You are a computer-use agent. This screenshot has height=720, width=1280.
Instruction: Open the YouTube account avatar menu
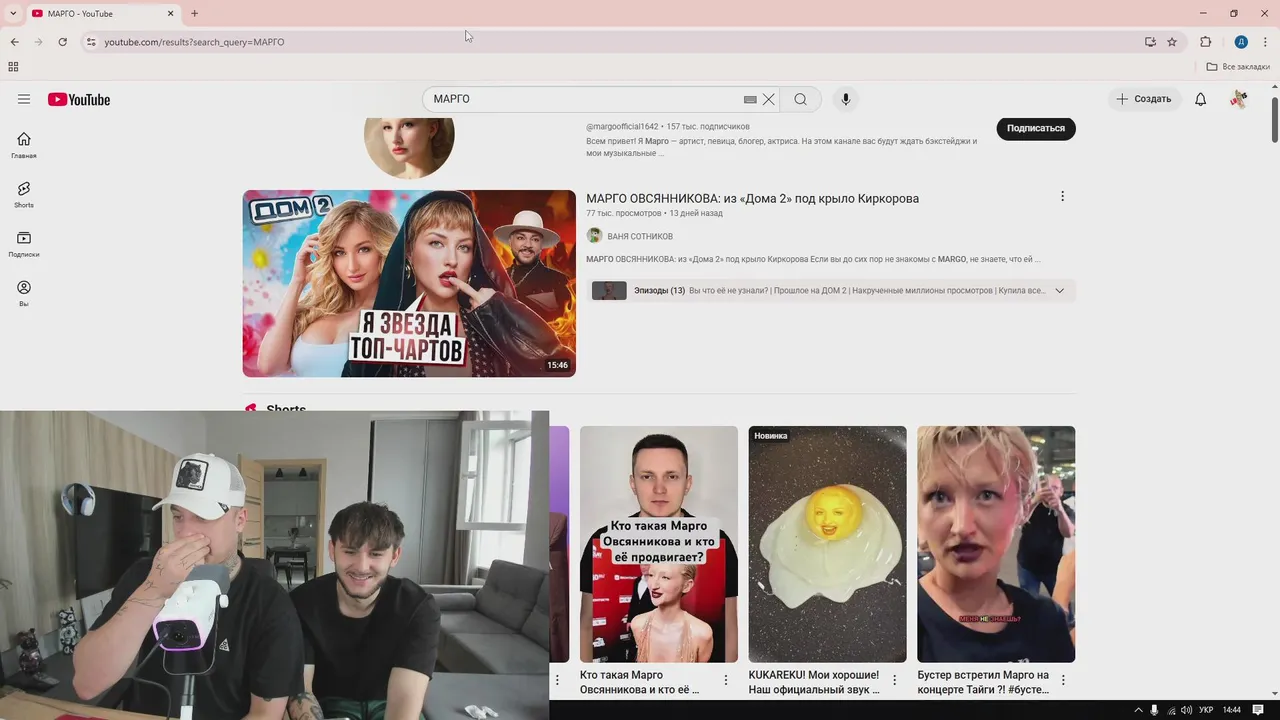pos(1238,99)
